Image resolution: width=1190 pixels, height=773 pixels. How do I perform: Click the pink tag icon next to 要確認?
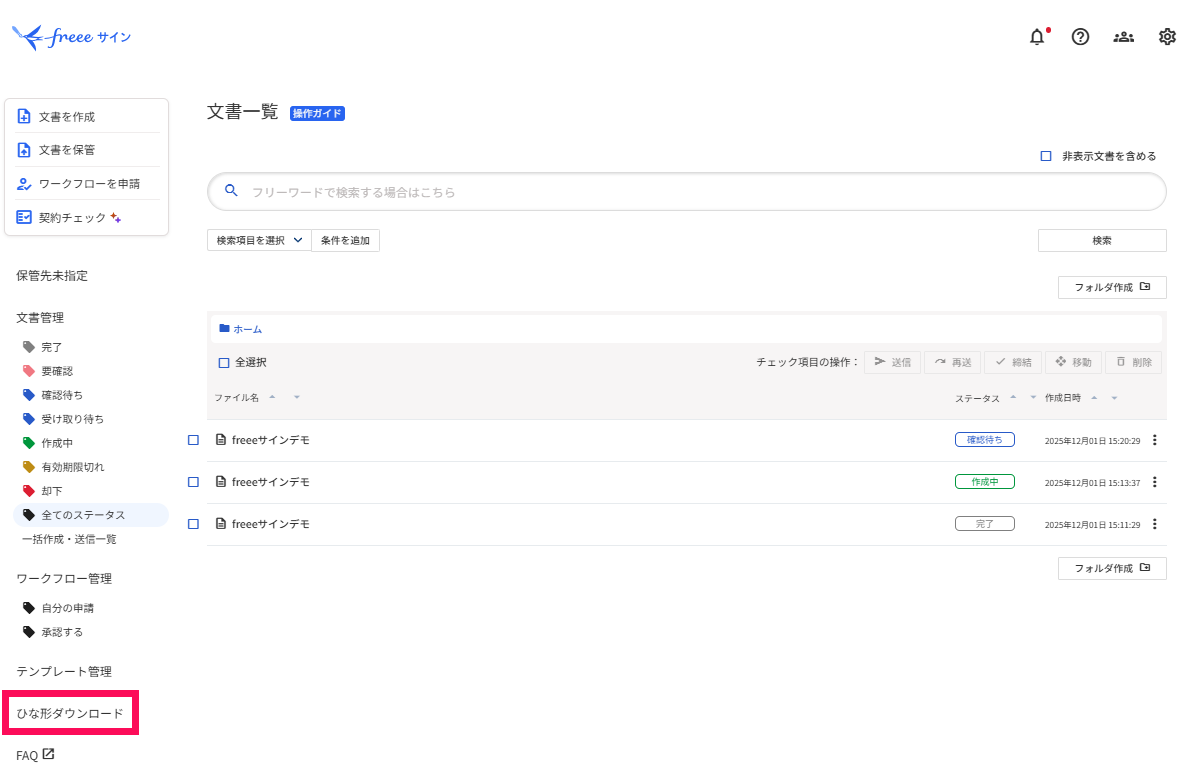point(29,371)
